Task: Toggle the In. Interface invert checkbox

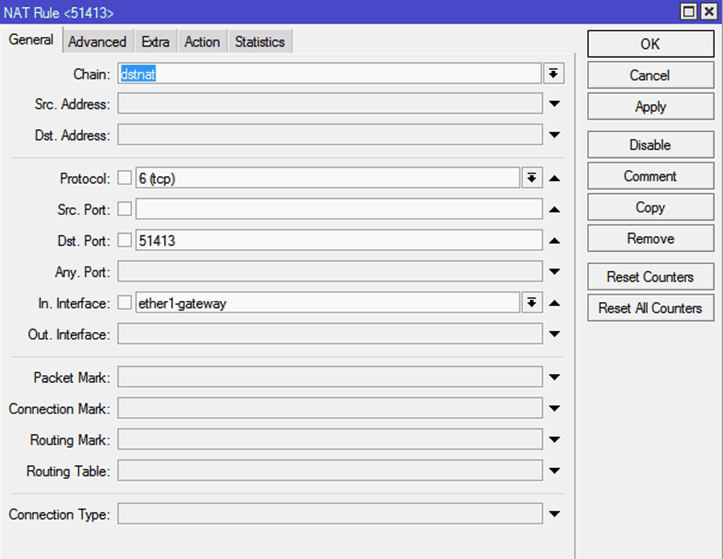Action: (124, 303)
